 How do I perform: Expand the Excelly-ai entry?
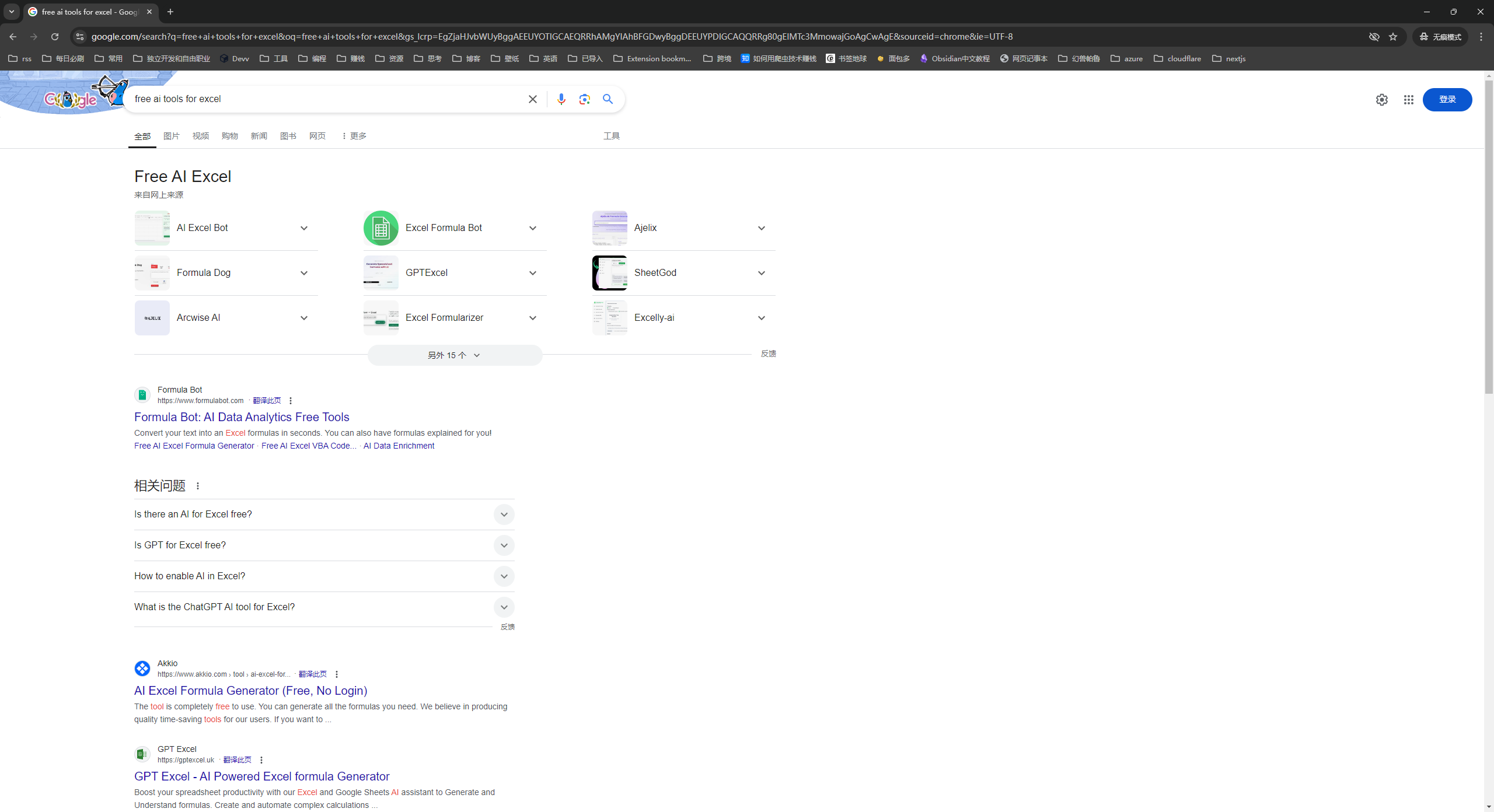[761, 318]
